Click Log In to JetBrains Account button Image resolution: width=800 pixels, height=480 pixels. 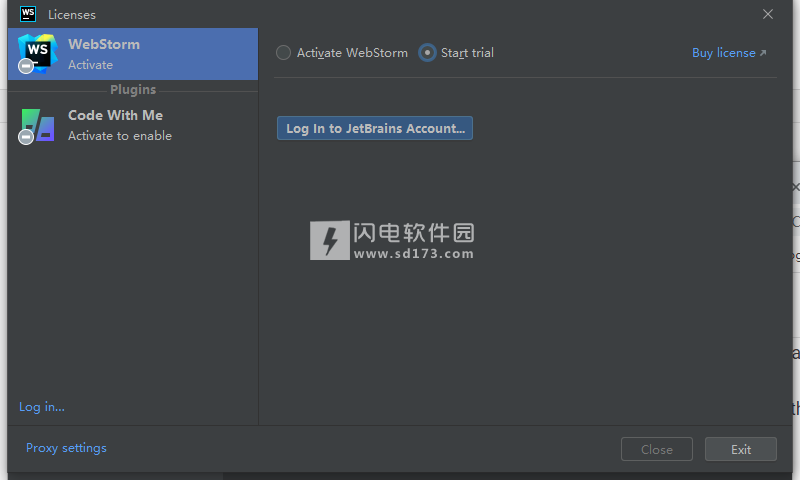point(375,128)
